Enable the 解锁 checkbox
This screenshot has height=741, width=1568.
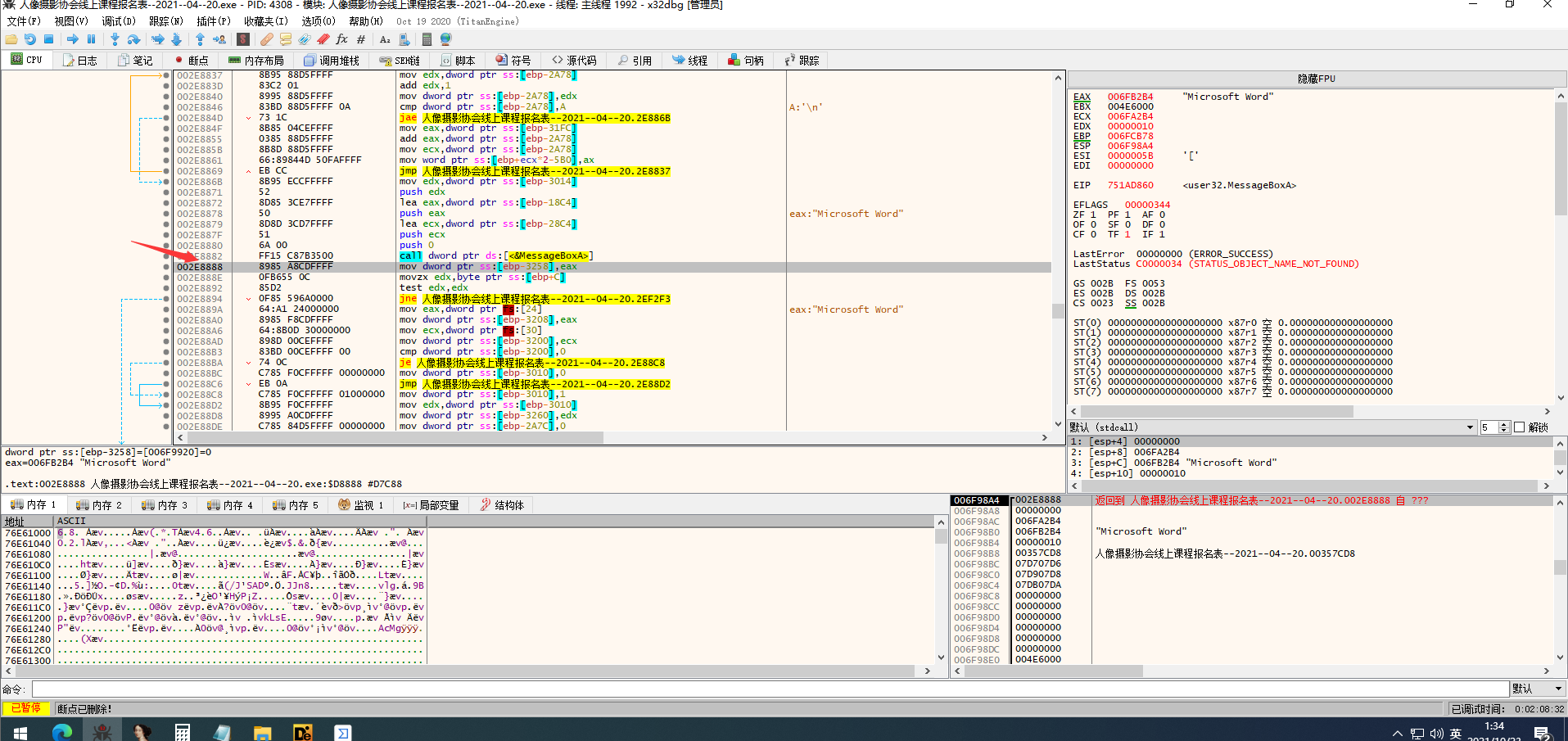[x=1520, y=427]
